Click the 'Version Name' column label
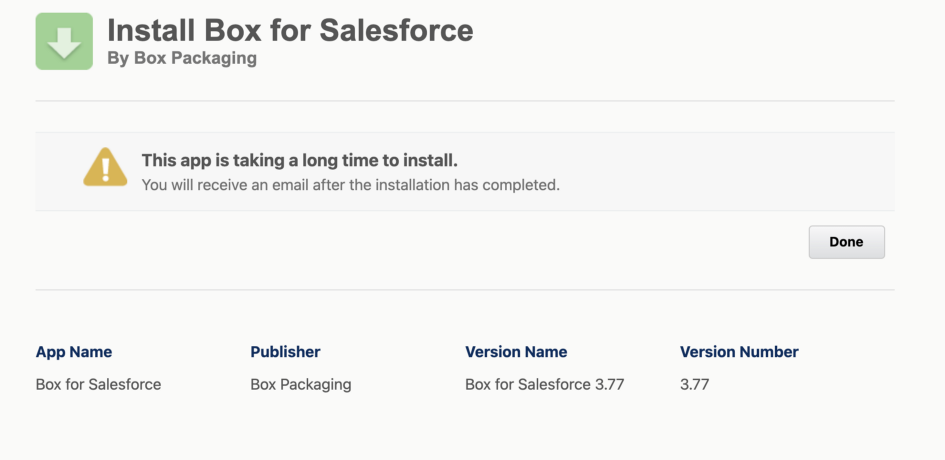This screenshot has width=945, height=460. point(516,352)
